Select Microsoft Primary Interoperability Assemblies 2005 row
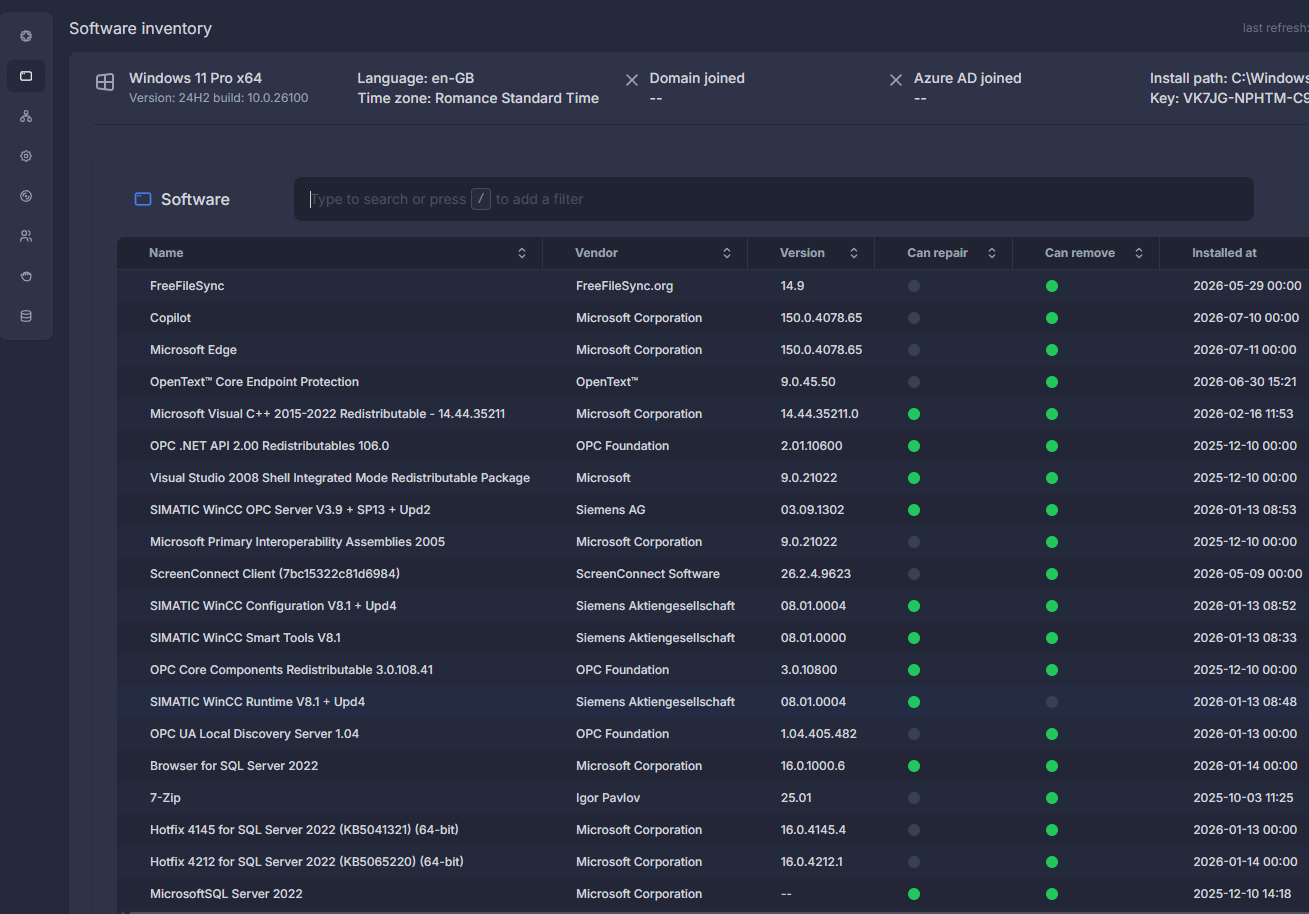The width and height of the screenshot is (1309, 914). [713, 542]
